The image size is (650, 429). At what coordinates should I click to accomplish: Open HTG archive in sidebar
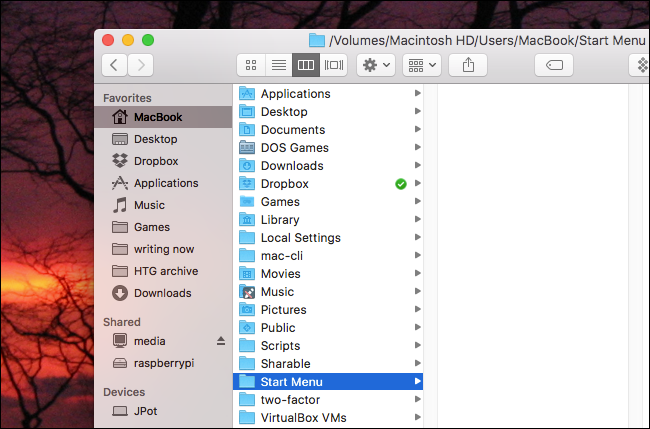click(163, 271)
